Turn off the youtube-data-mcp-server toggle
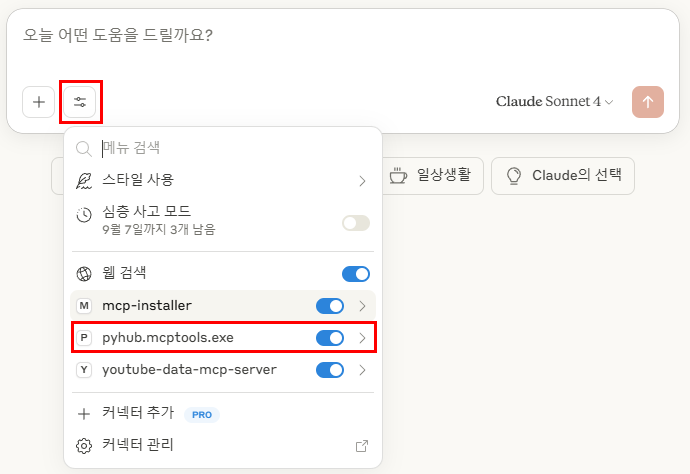690x474 pixels. coord(330,370)
